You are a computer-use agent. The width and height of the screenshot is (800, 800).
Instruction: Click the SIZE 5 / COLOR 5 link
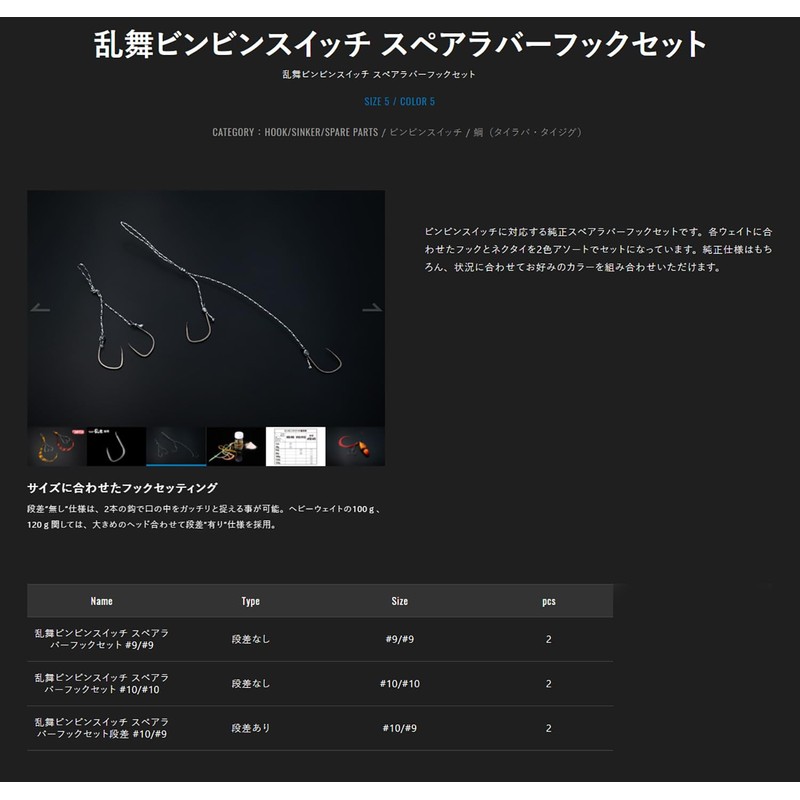400,101
